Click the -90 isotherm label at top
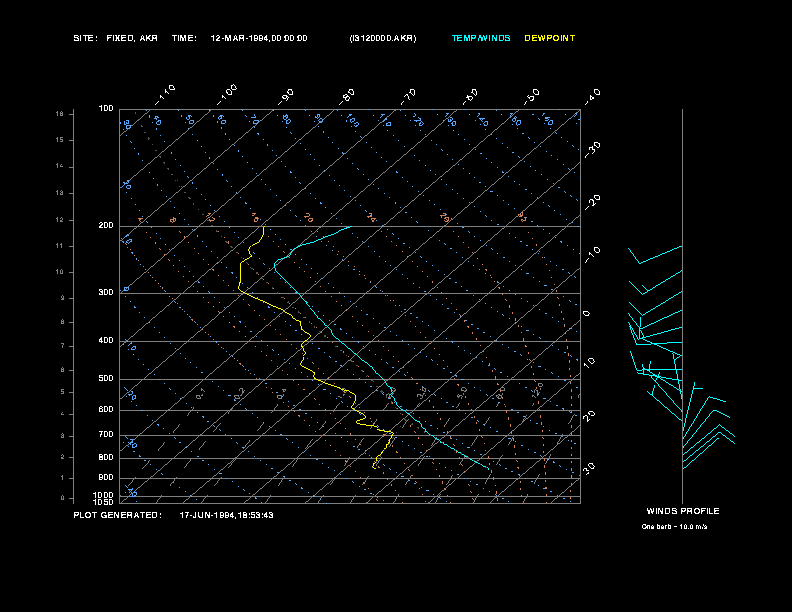 (285, 97)
